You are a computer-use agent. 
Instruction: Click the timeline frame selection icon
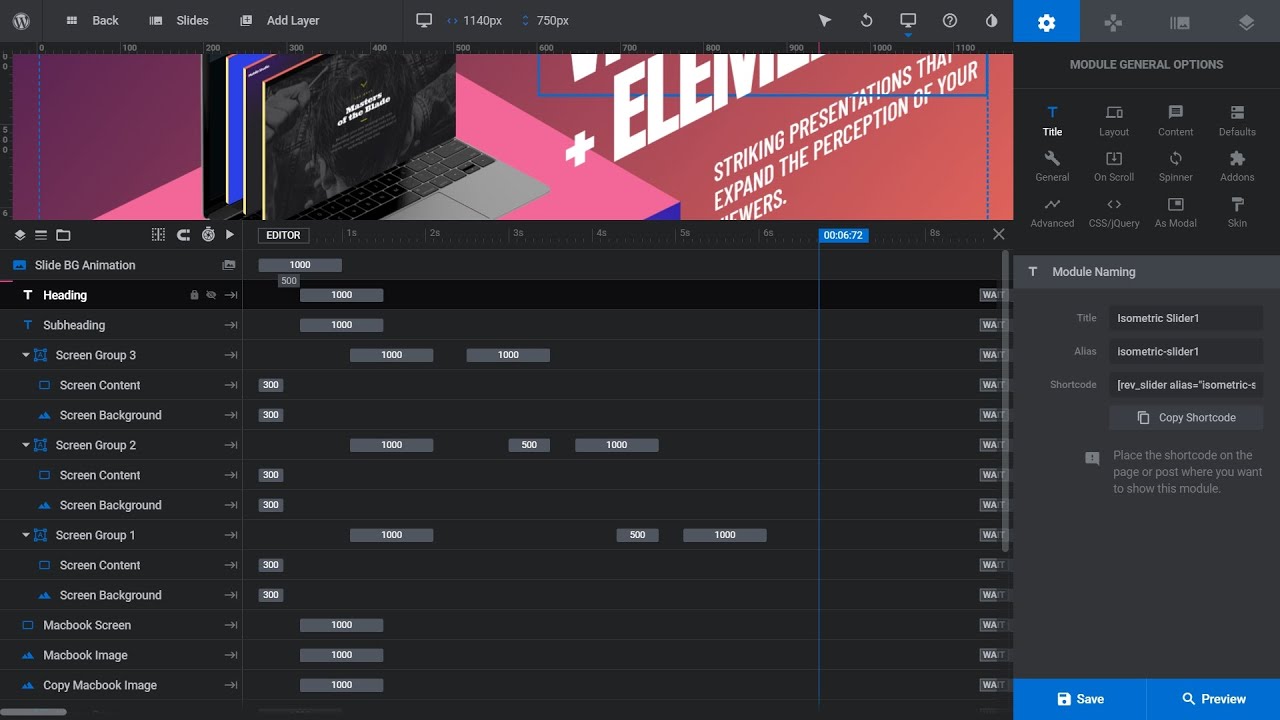pos(158,235)
